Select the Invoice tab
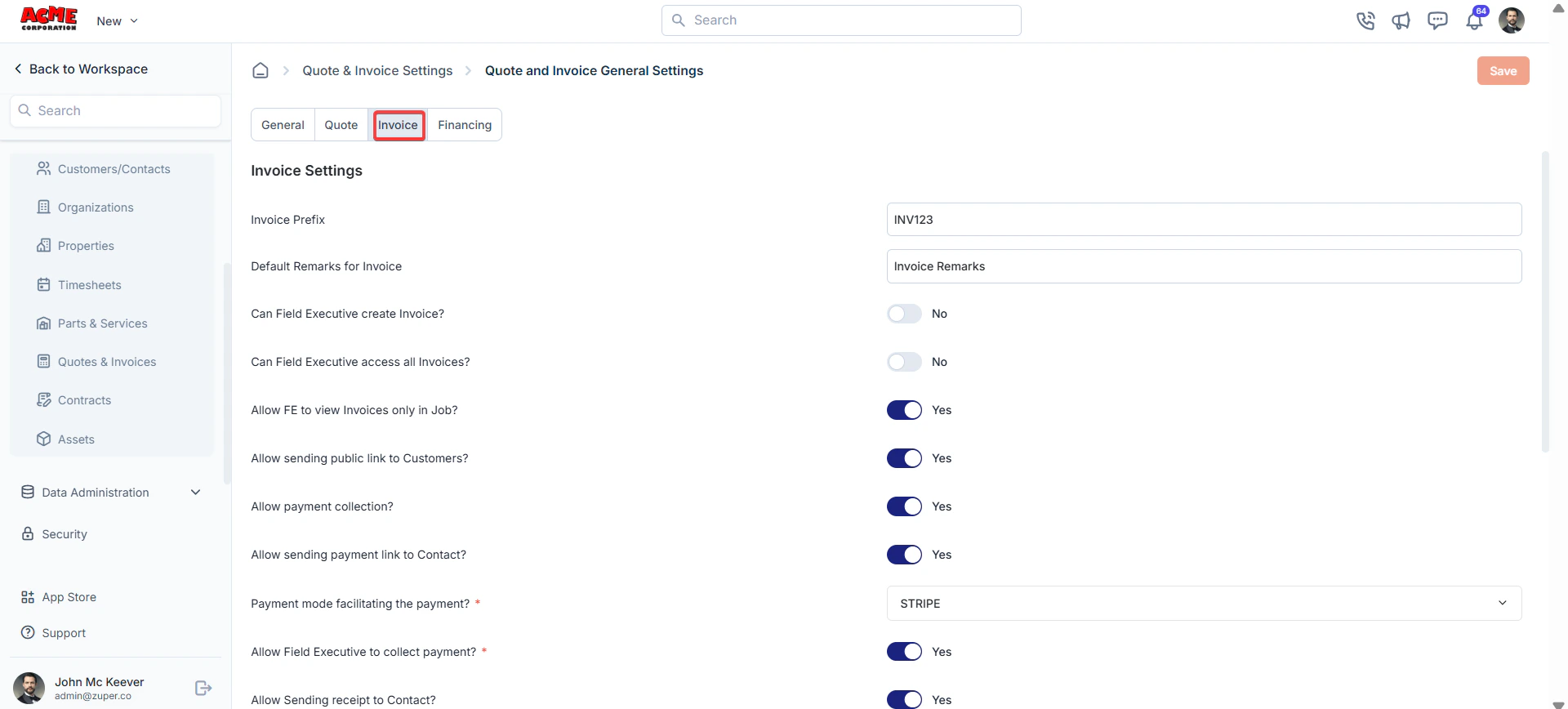The height and width of the screenshot is (709, 1568). click(x=398, y=125)
